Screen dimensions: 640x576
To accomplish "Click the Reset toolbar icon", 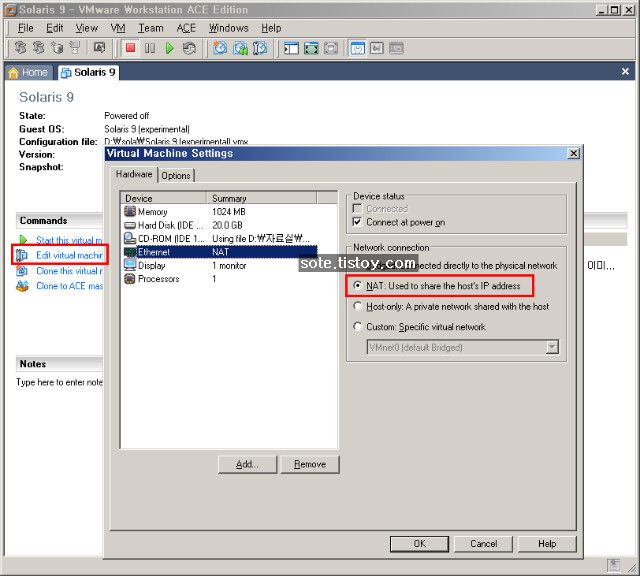I will pyautogui.click(x=189, y=48).
